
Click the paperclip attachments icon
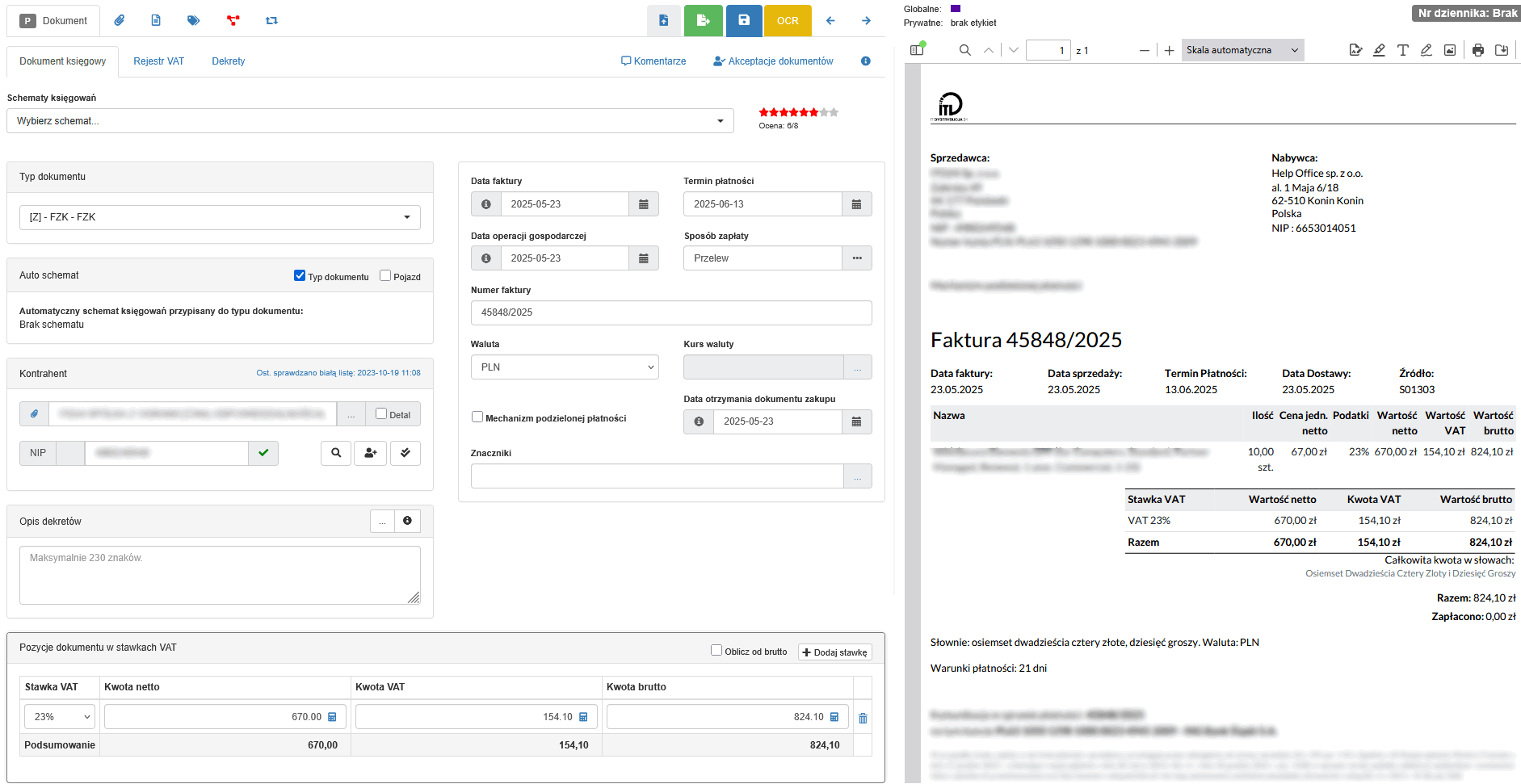(120, 20)
